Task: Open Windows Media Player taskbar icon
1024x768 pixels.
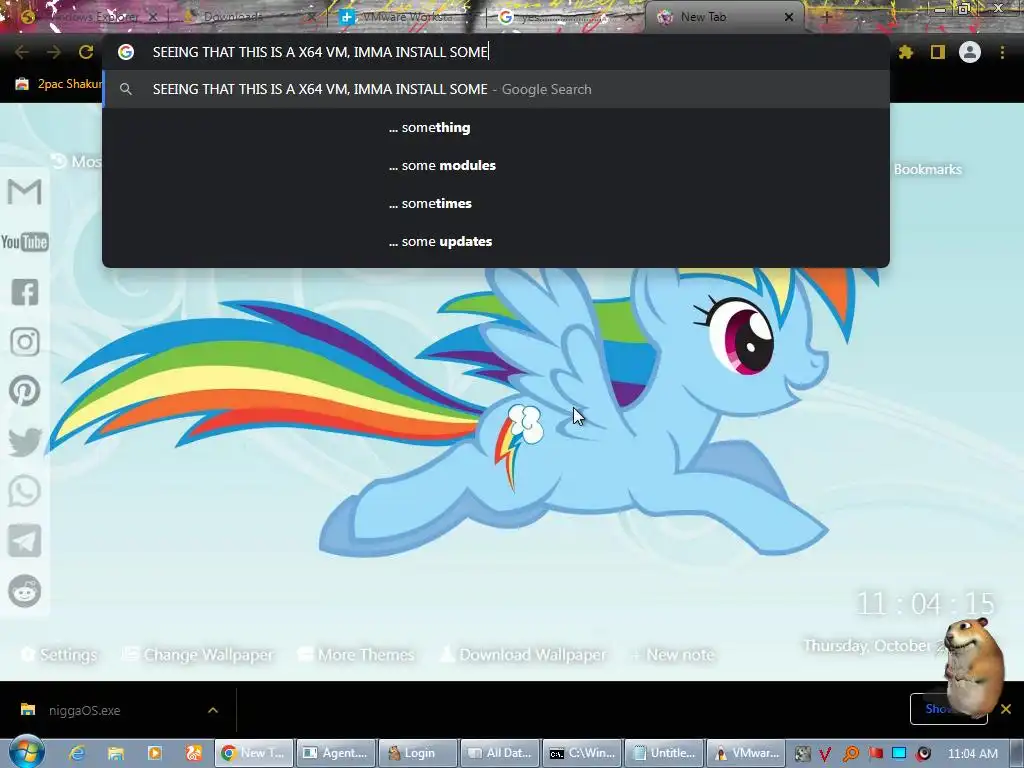Action: click(x=155, y=753)
